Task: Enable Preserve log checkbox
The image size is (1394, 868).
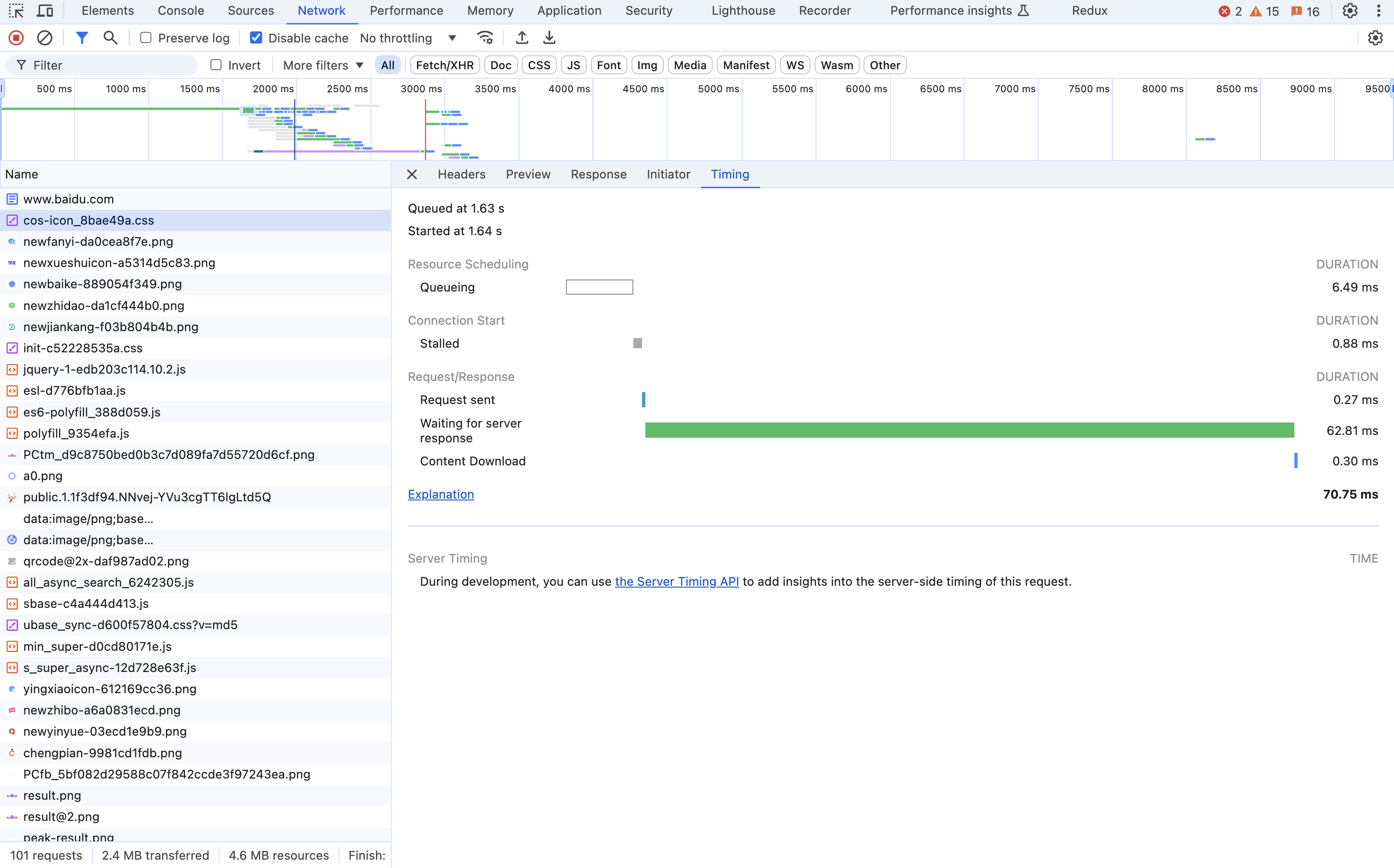Action: tap(146, 38)
